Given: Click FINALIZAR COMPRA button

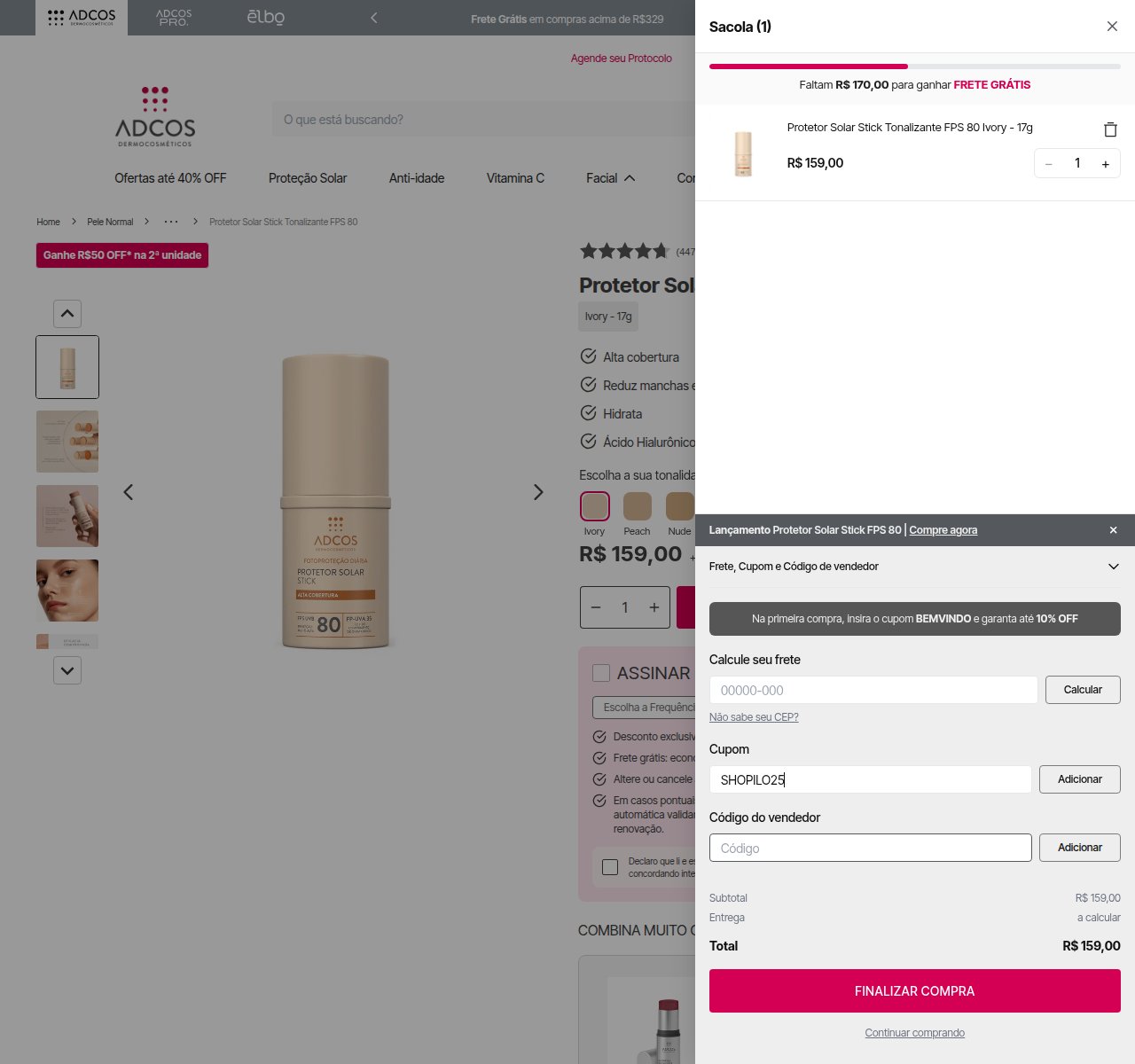Looking at the screenshot, I should point(915,991).
